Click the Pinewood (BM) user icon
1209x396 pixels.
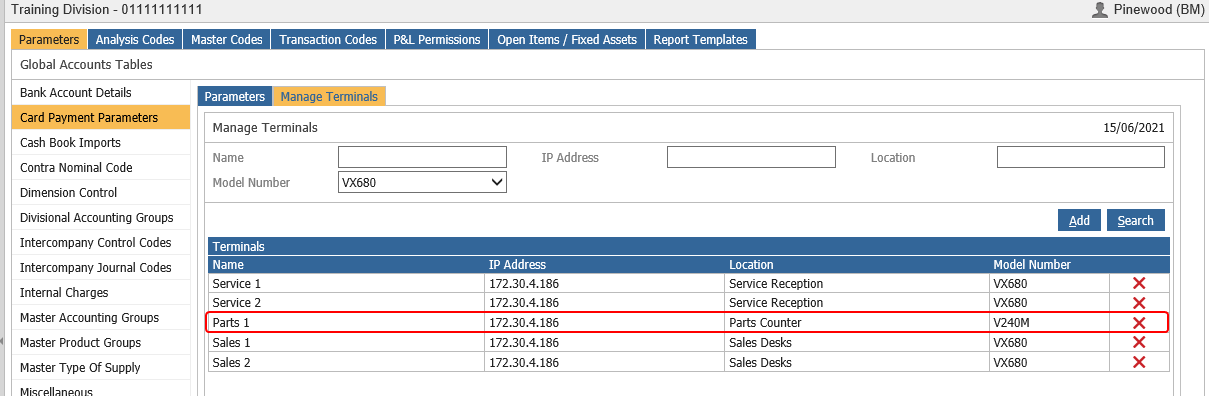coord(1100,10)
